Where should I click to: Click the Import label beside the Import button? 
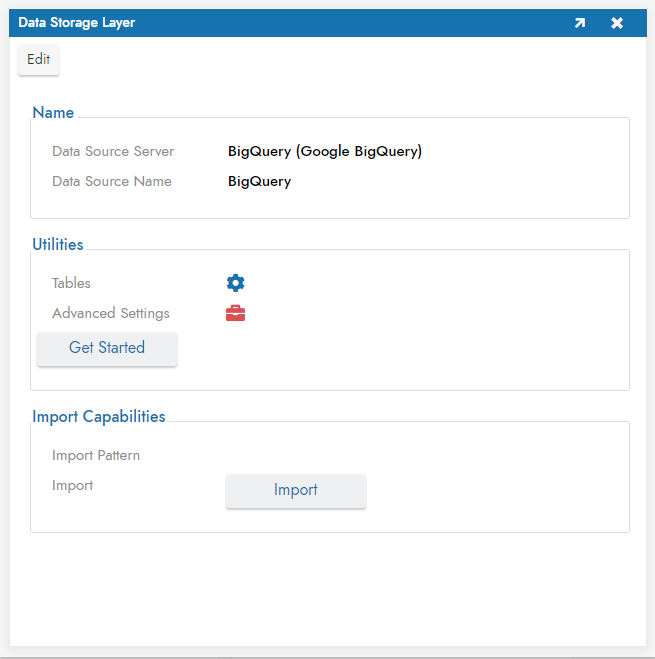(x=73, y=485)
